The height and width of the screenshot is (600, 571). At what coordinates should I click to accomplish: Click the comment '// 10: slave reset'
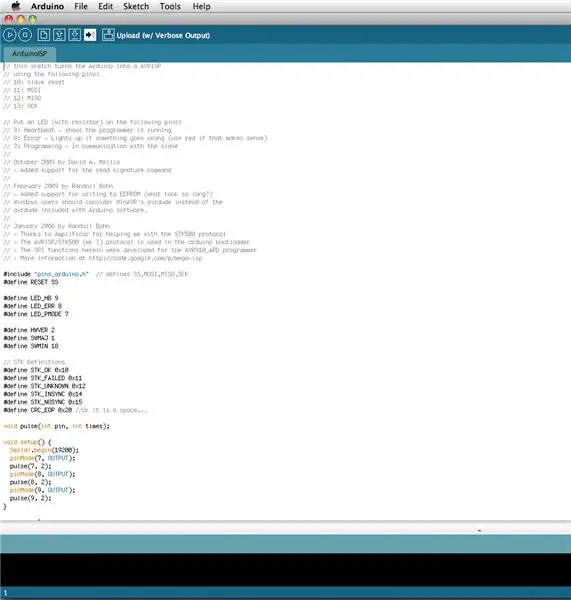(x=34, y=82)
